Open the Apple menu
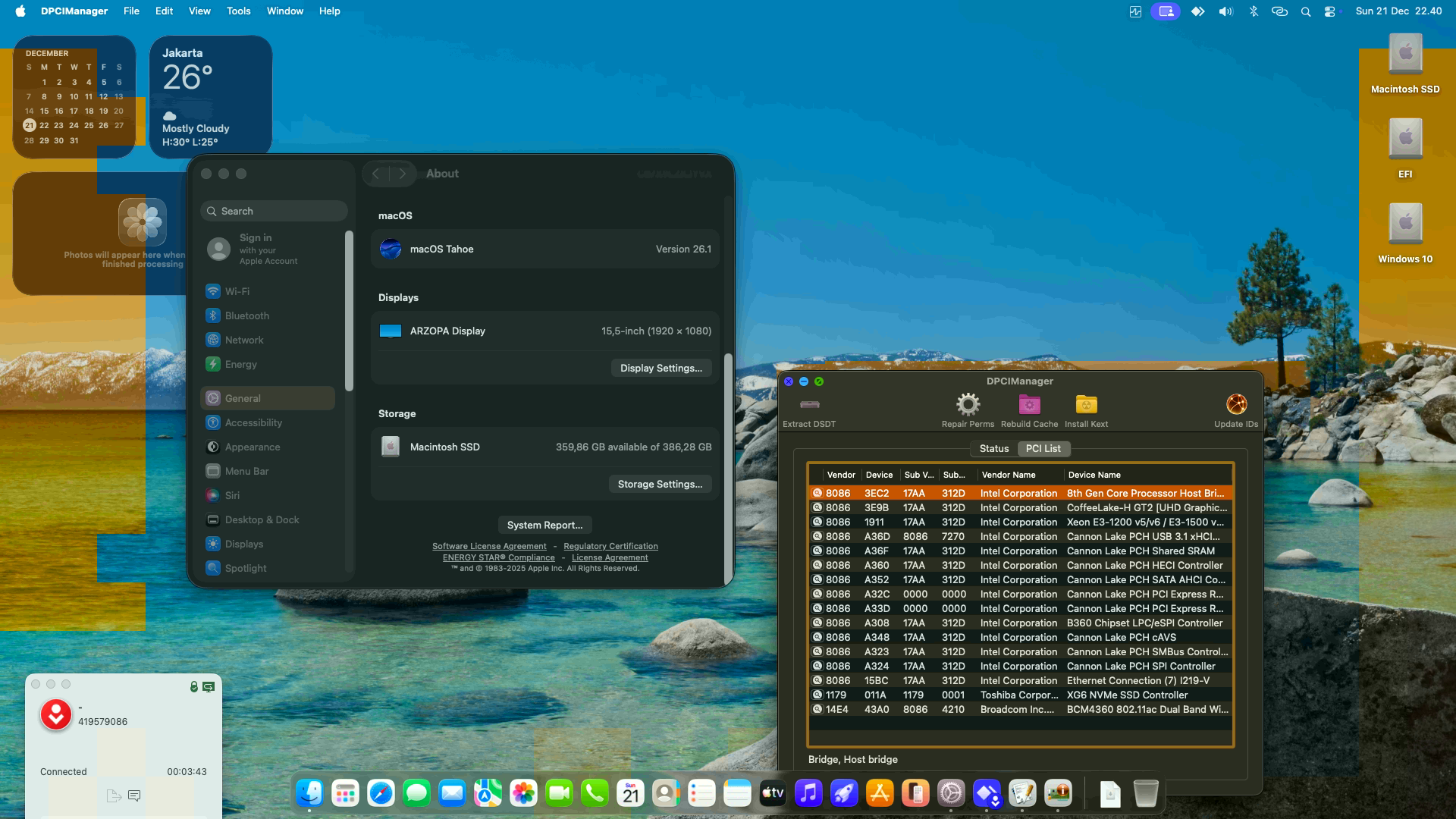Screen dimensions: 1456x819 coord(20,11)
